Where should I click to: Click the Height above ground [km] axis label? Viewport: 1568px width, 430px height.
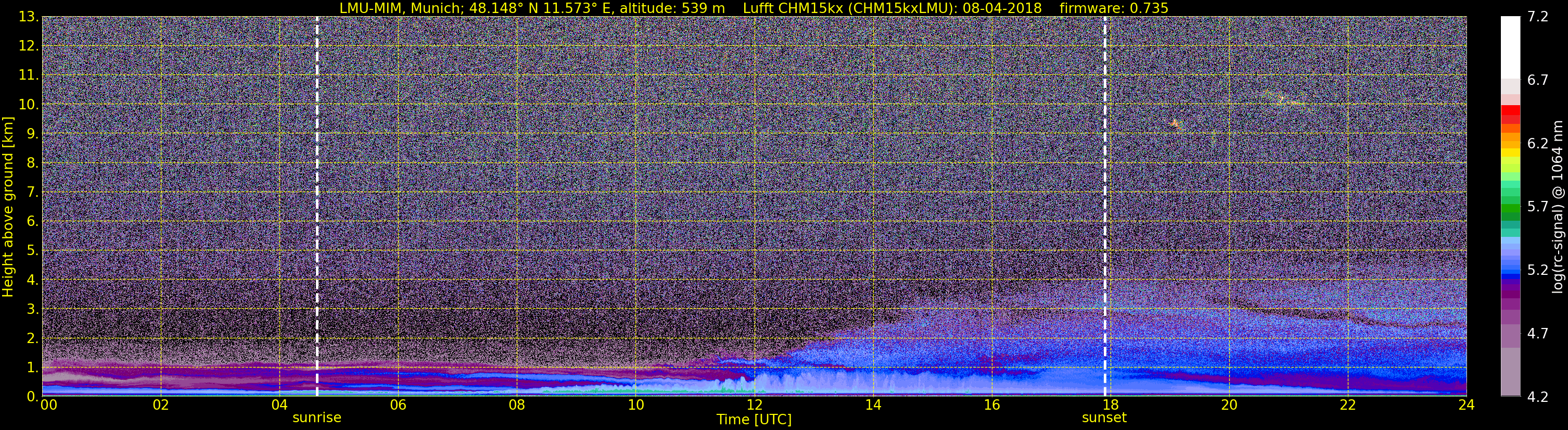point(8,207)
